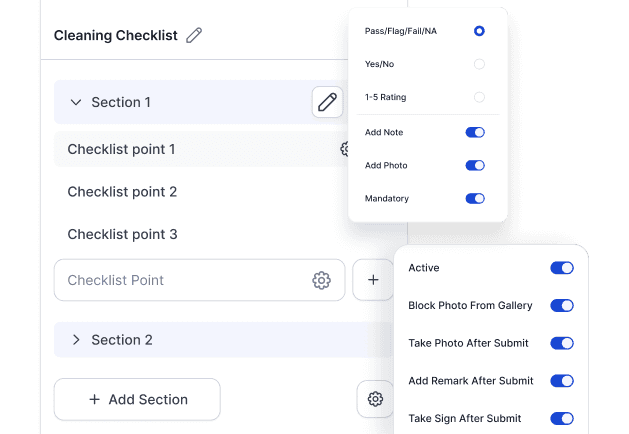Screen dimensions: 629x434
Task: Click the plus button to add checklist point
Action: point(373,281)
